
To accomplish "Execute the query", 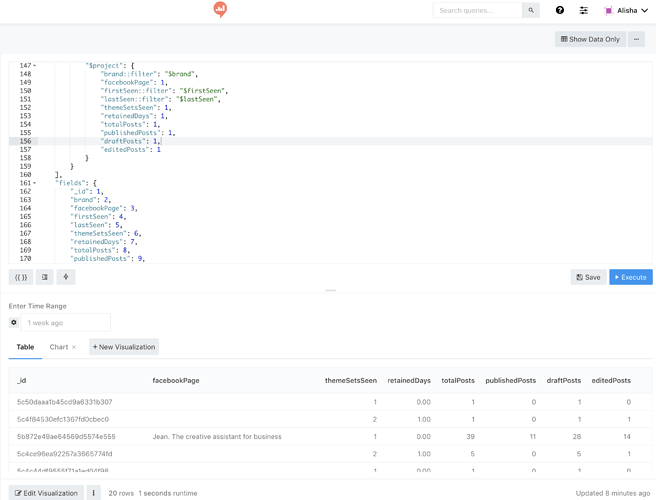I will point(631,277).
